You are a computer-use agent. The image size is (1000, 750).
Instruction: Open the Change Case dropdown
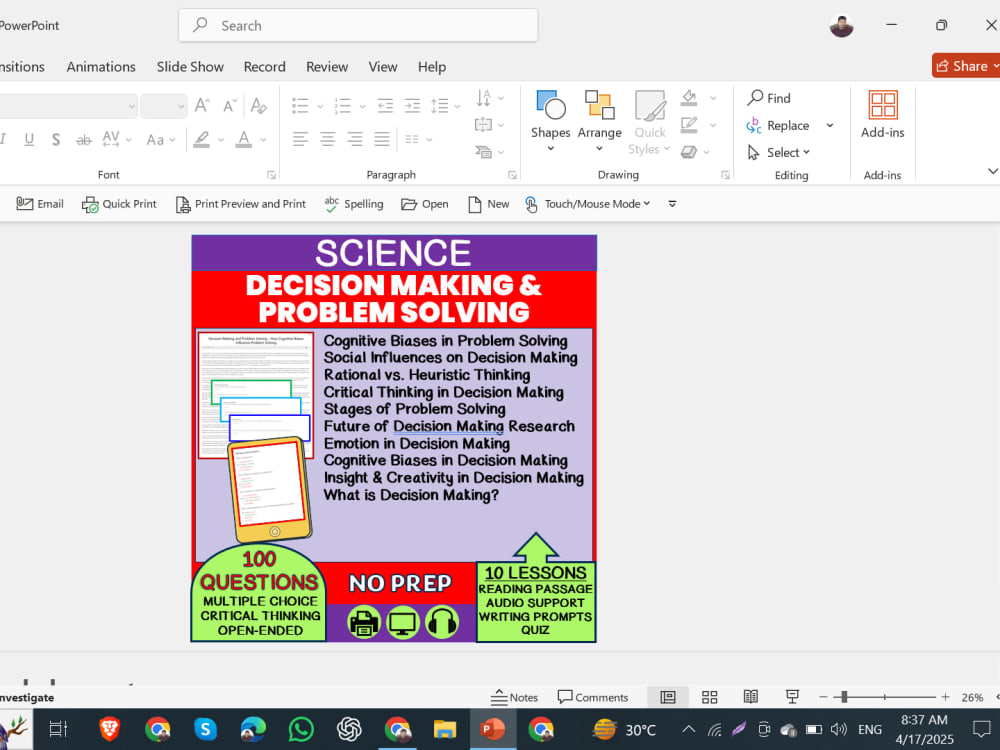161,139
